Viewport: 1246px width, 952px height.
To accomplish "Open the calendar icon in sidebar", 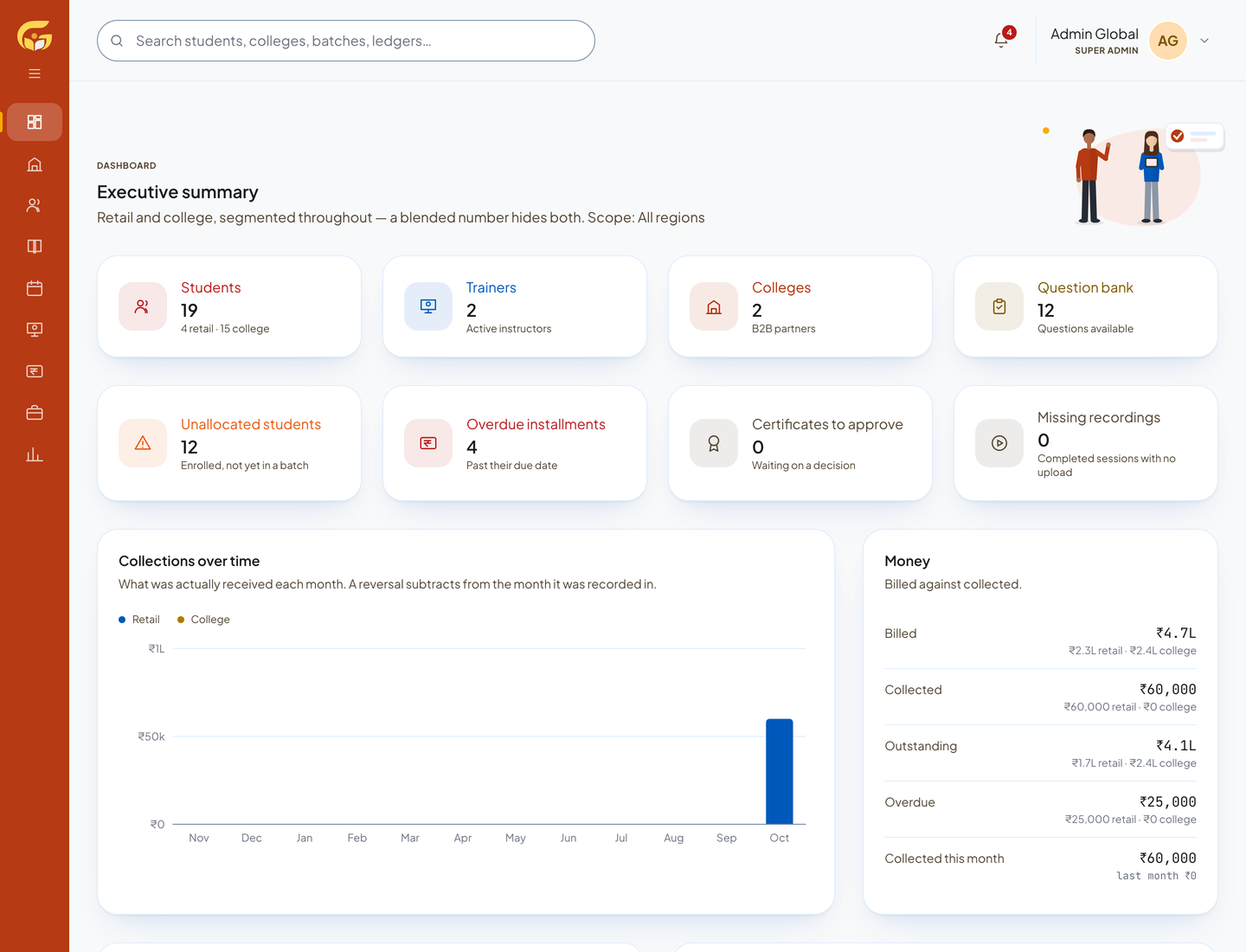I will pyautogui.click(x=35, y=288).
